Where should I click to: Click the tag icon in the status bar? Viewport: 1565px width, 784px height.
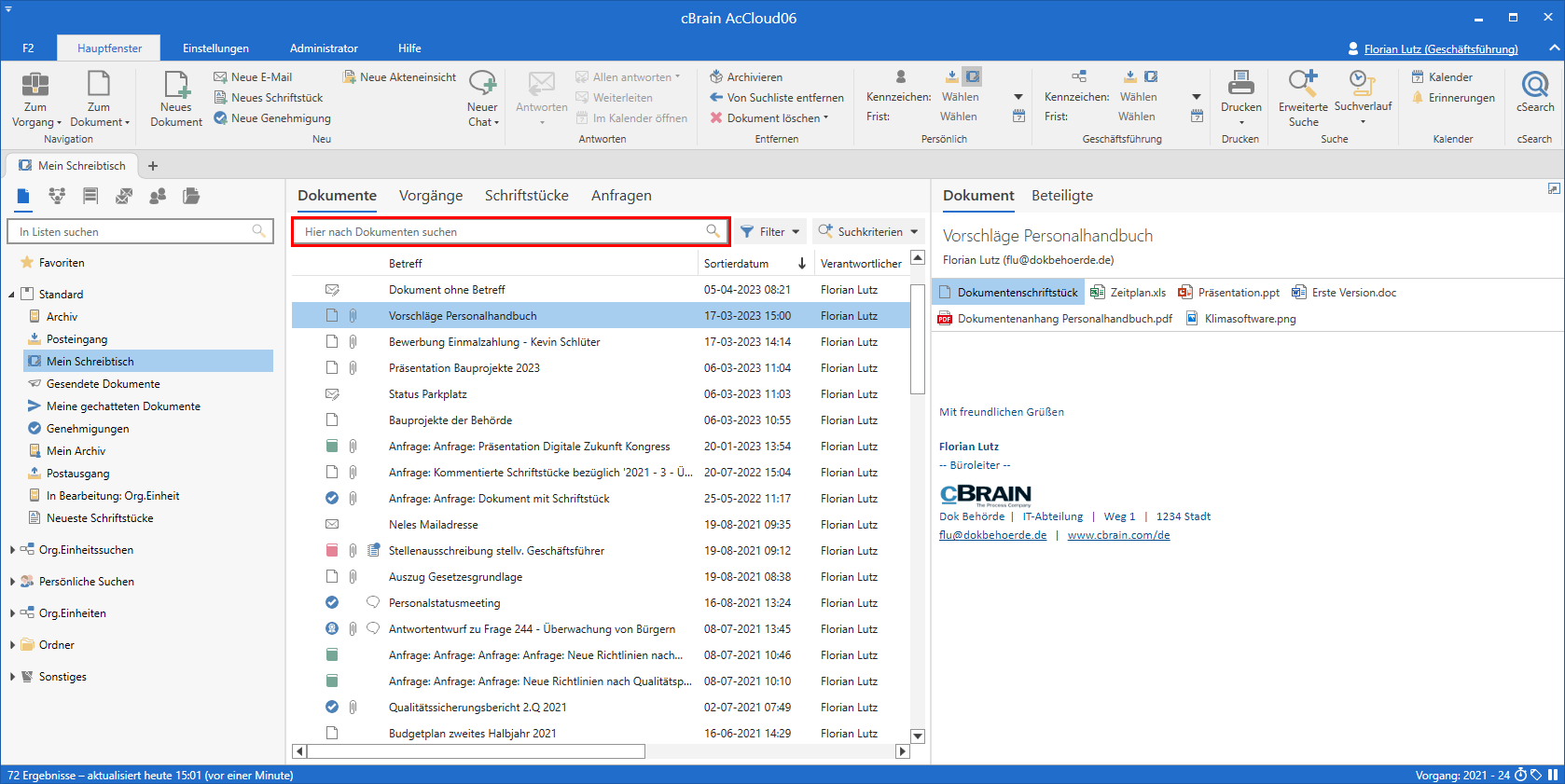click(1536, 775)
